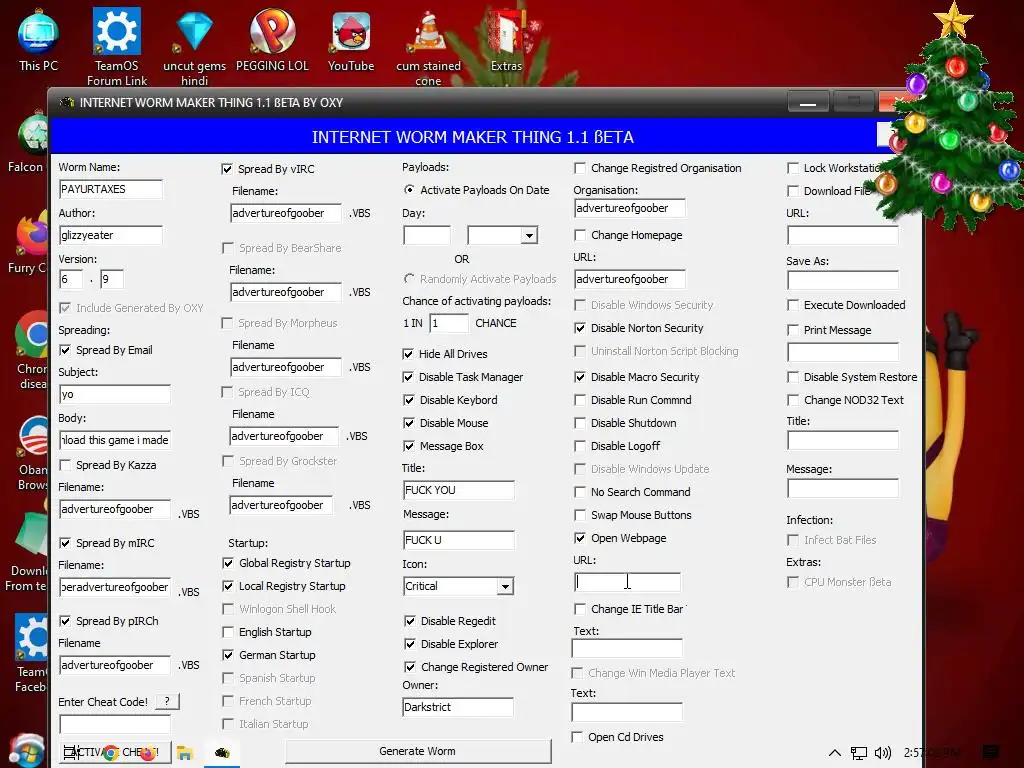The height and width of the screenshot is (768, 1024).
Task: Enable Lock Workstation checkbox
Action: (793, 168)
